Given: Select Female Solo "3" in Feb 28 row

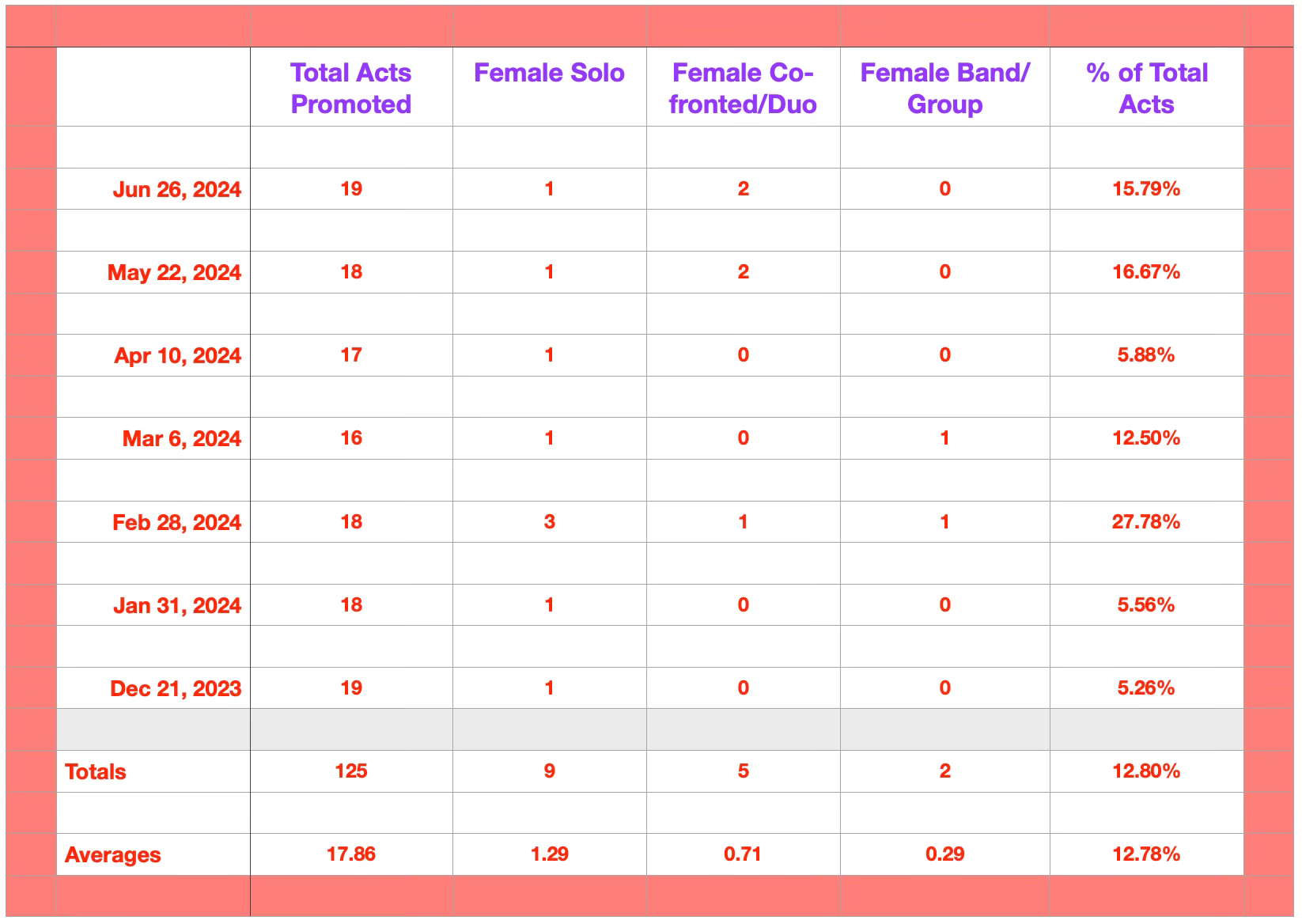Looking at the screenshot, I should 549,521.
